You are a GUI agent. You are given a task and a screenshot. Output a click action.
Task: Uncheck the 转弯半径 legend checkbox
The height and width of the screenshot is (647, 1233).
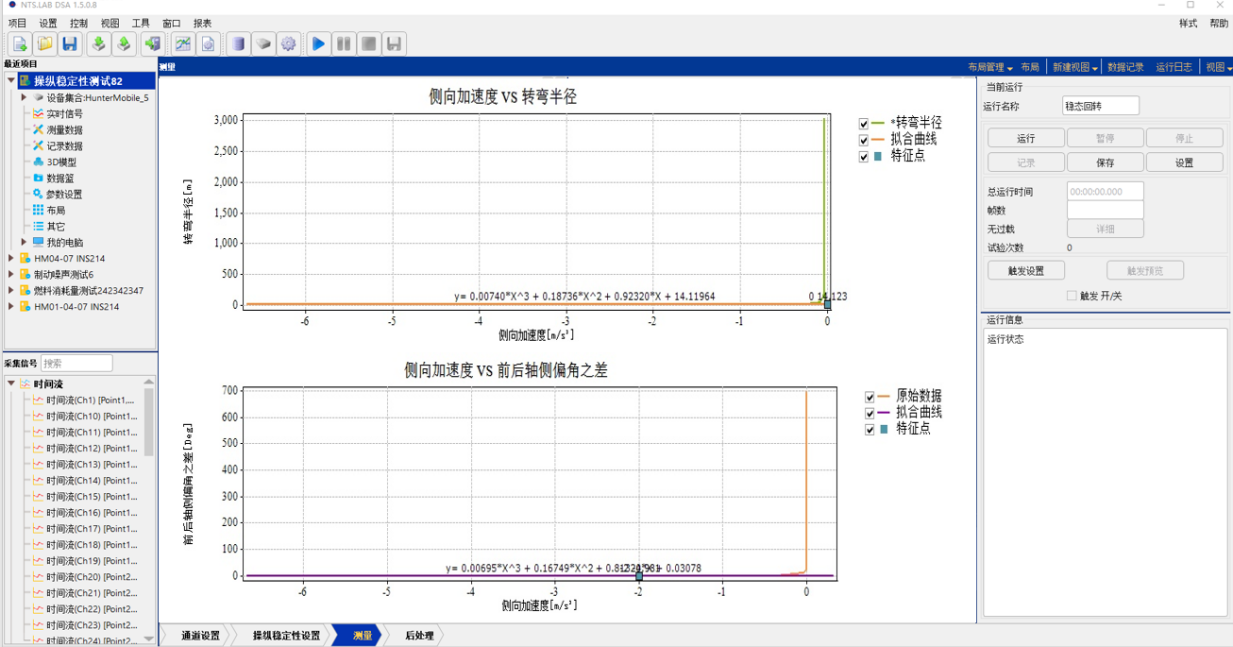pos(864,123)
